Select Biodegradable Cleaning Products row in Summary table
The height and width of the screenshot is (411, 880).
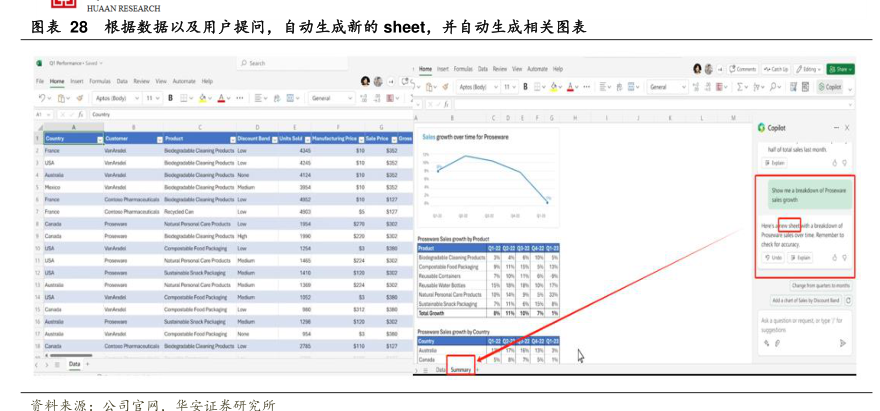488,258
